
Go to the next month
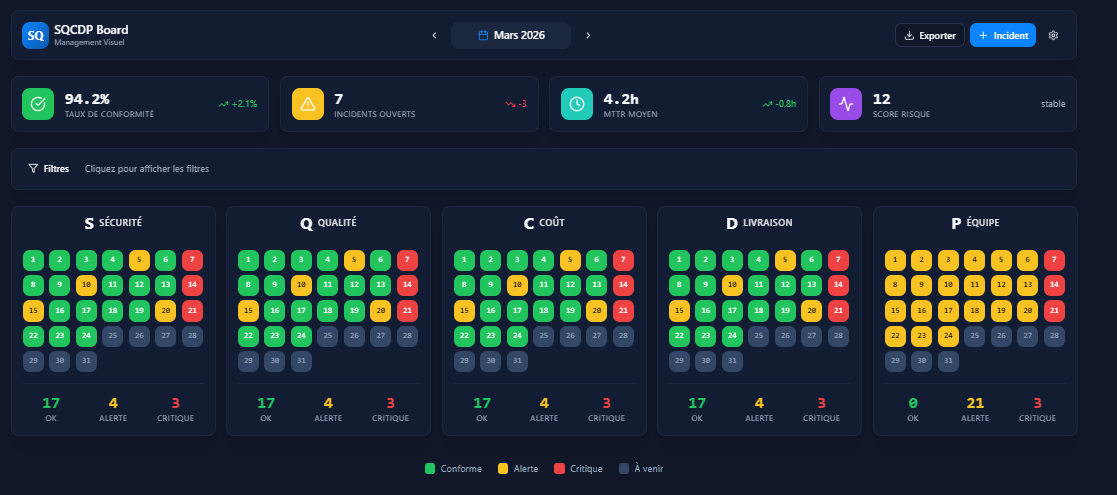[x=588, y=35]
